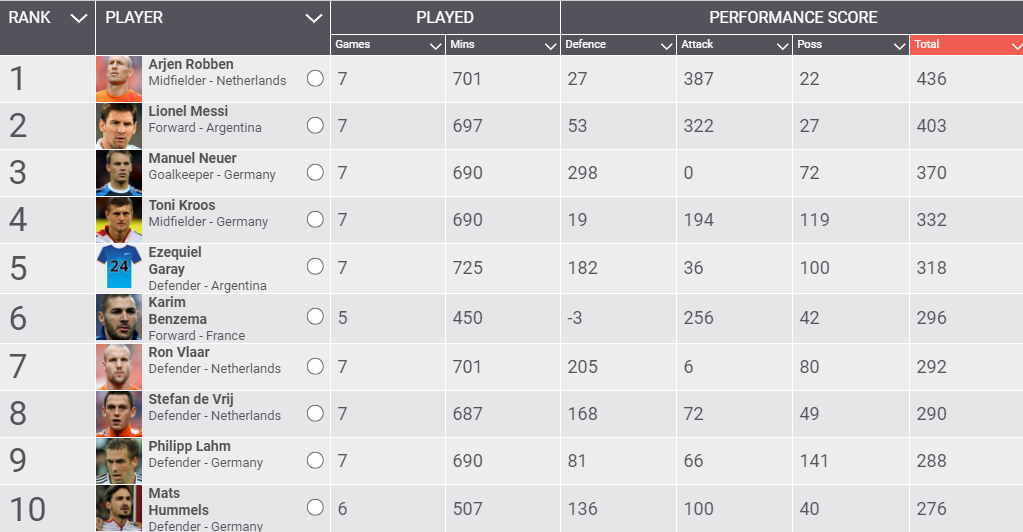
Task: Select the radio button for Philipp Lahm
Action: [x=315, y=461]
